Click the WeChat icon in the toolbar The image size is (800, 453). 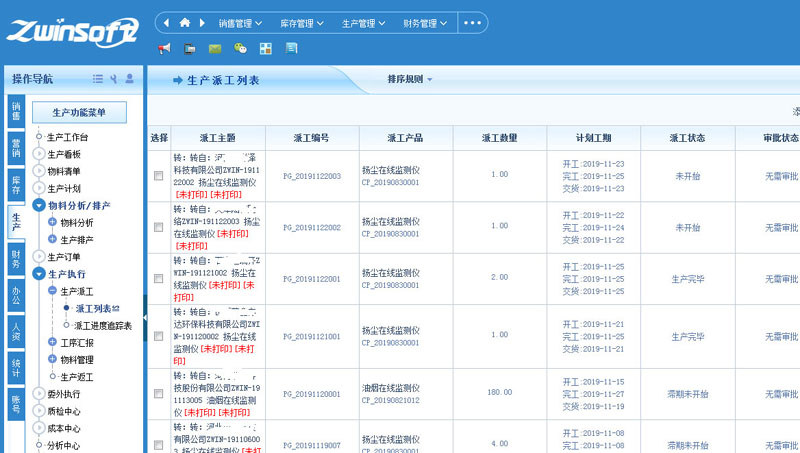240,47
